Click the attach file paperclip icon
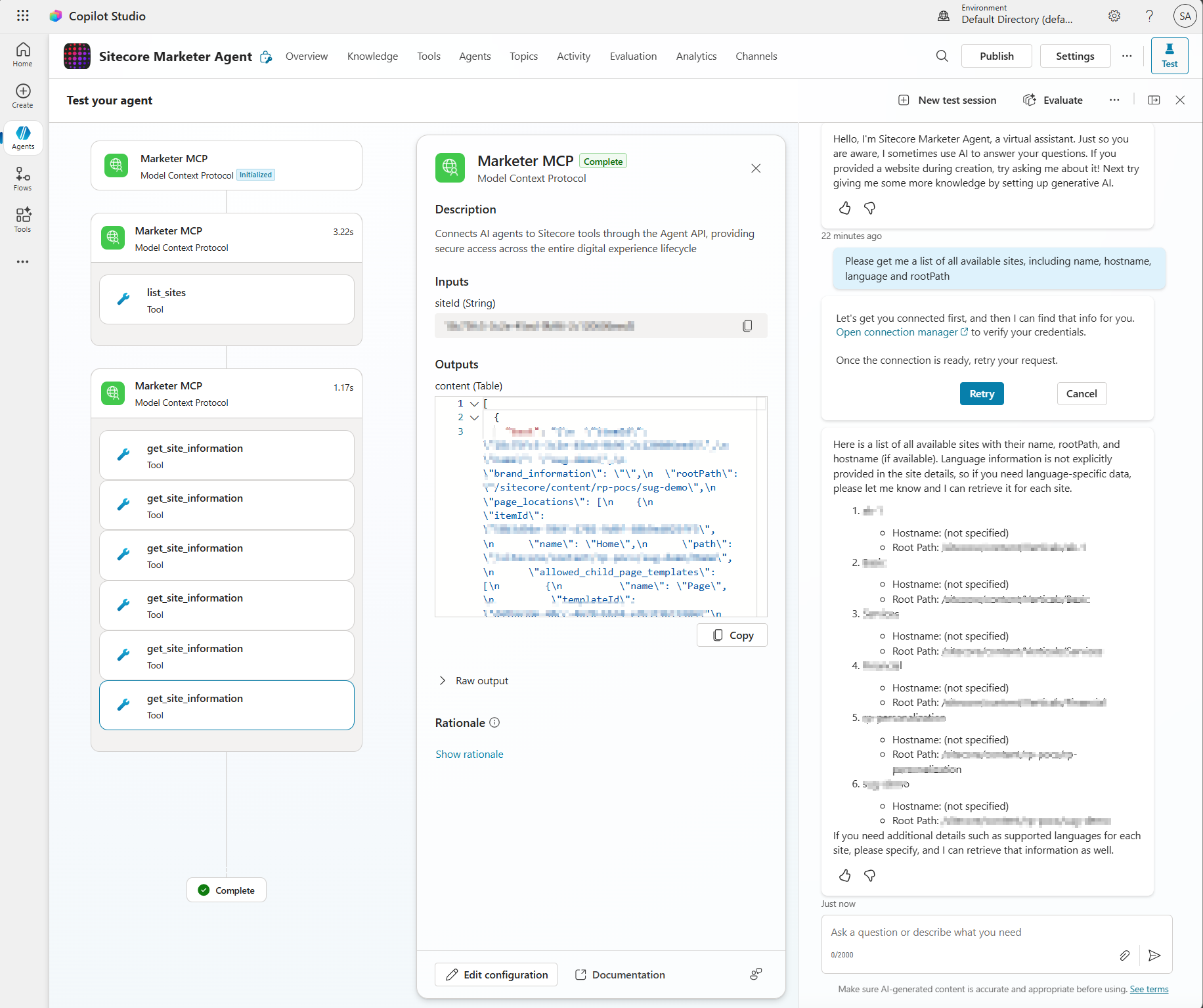The image size is (1203, 1008). tap(1124, 955)
